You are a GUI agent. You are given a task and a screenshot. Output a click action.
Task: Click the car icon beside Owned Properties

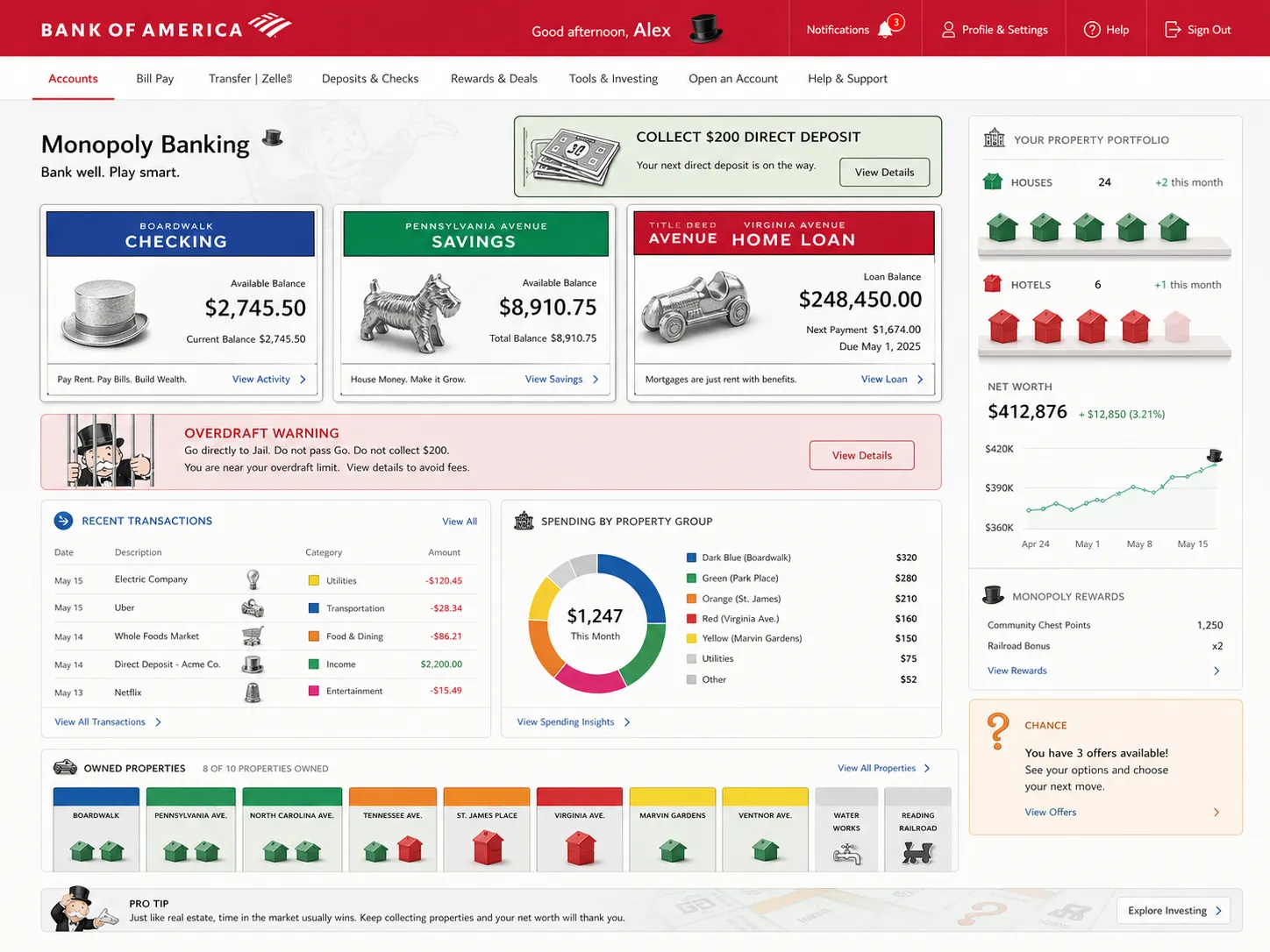[x=65, y=768]
